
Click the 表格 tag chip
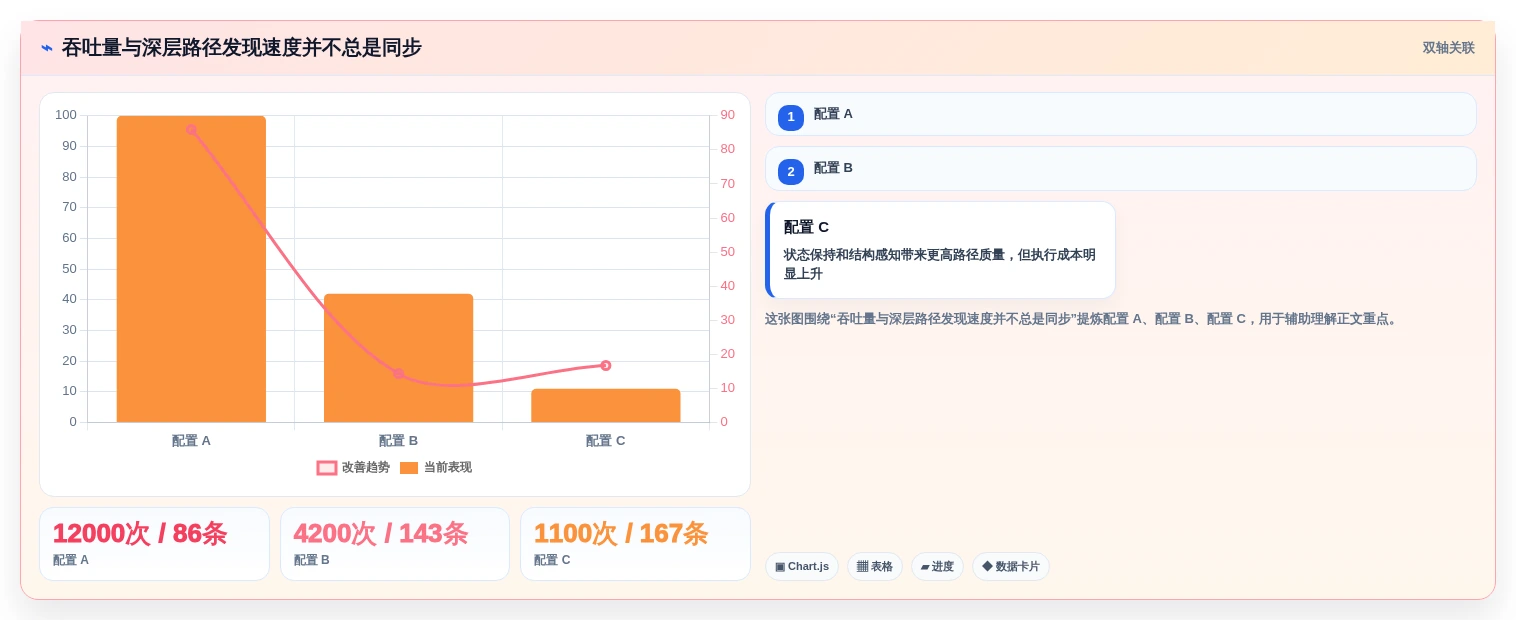click(875, 567)
